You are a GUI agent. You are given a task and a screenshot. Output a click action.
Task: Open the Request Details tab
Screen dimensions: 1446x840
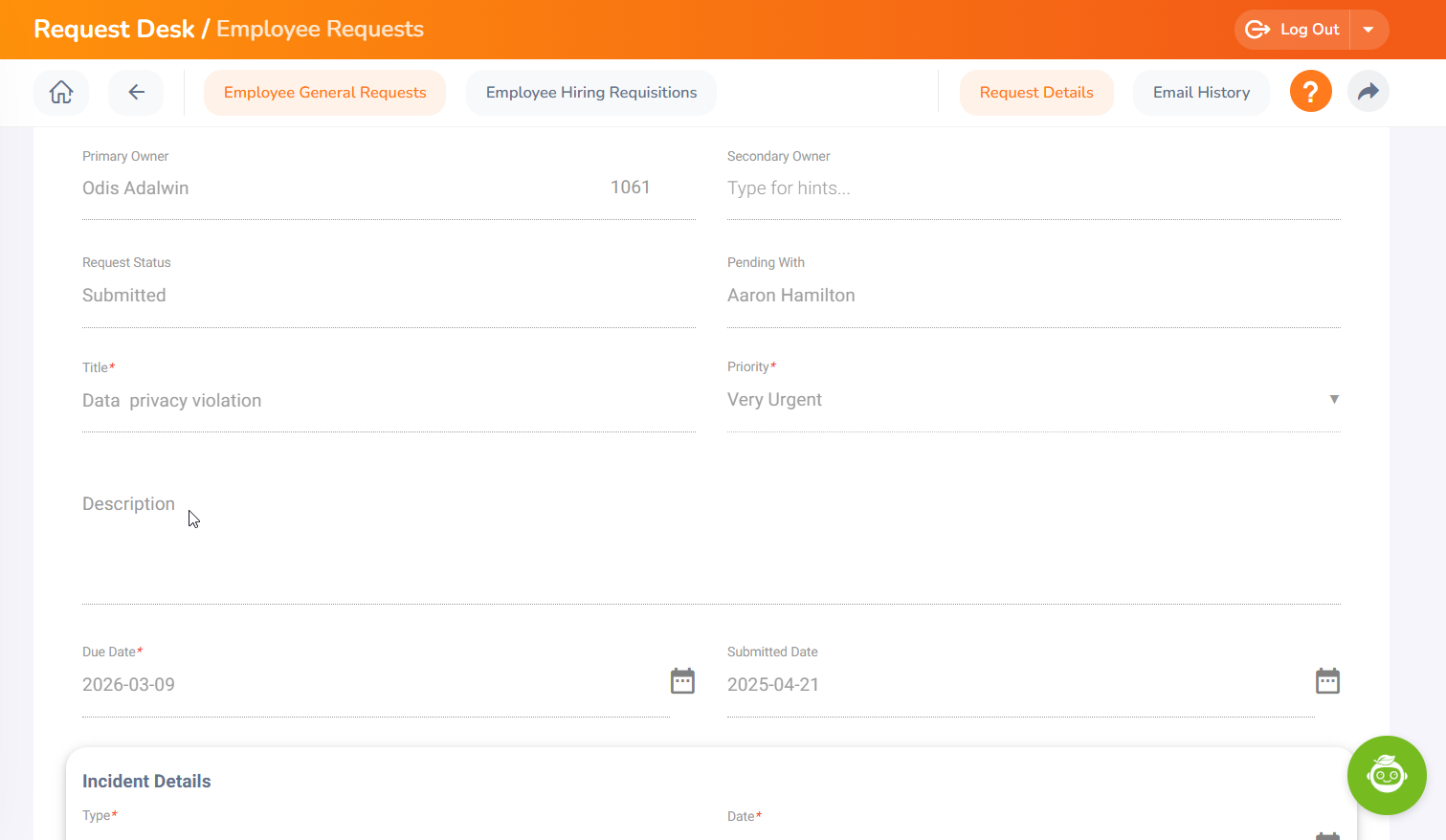[x=1035, y=93]
